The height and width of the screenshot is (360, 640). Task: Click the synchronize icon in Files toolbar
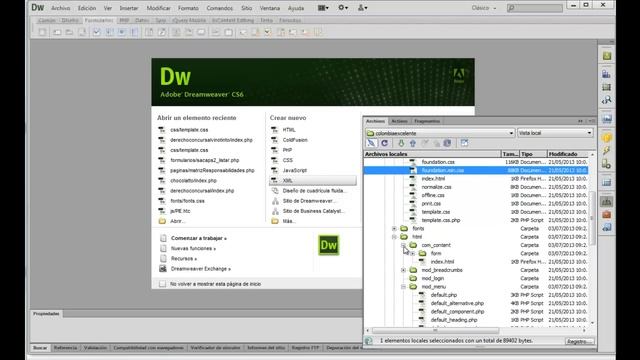447,143
